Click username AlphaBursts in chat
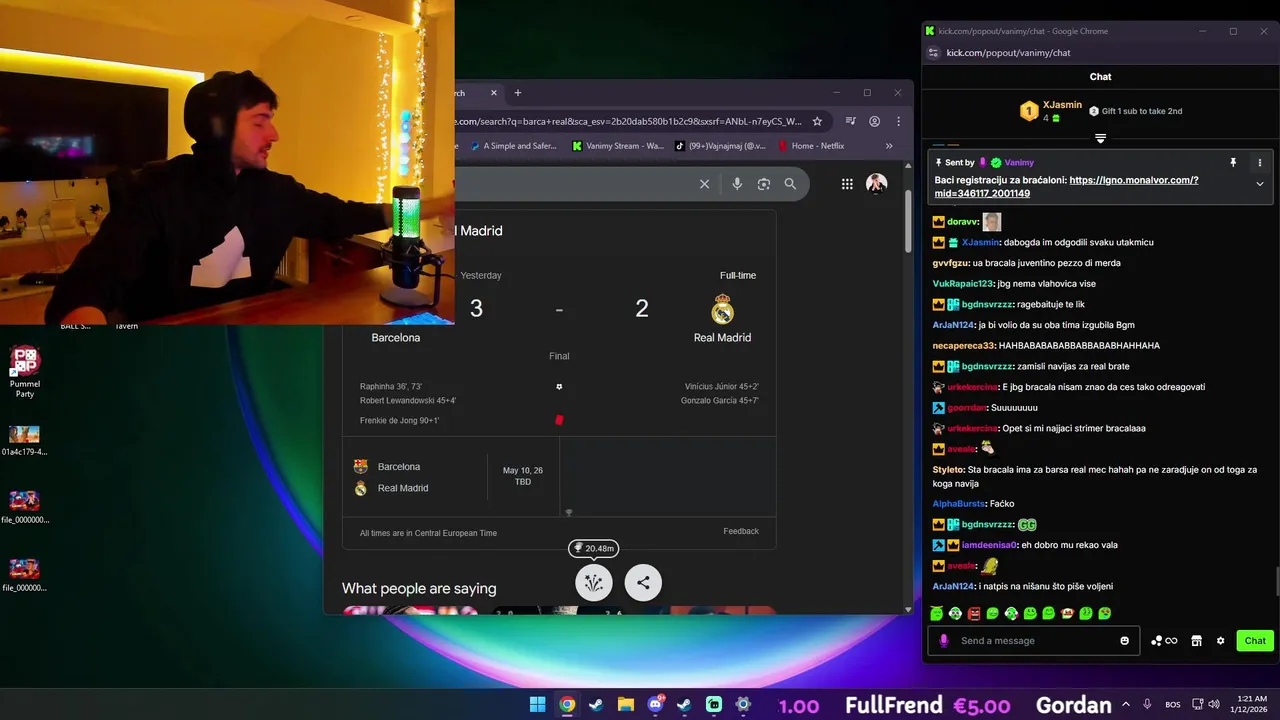The width and height of the screenshot is (1280, 720). [958, 504]
